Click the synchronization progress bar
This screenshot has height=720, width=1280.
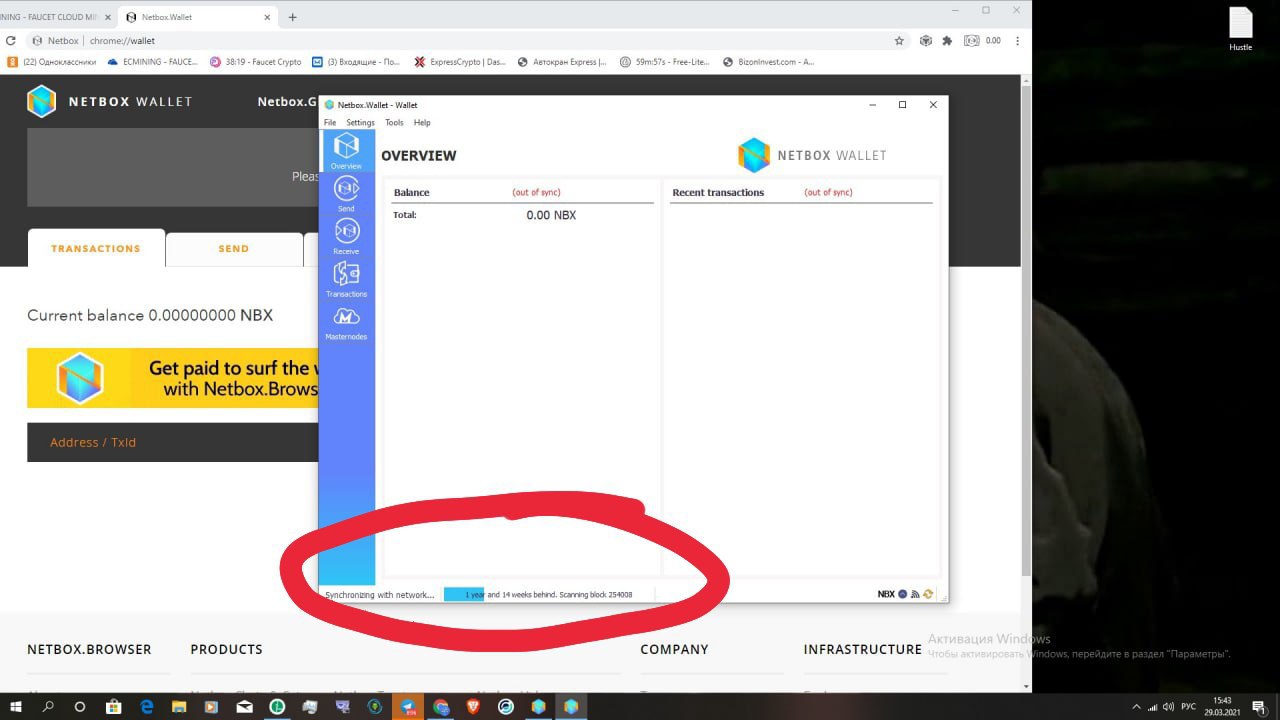tap(550, 594)
